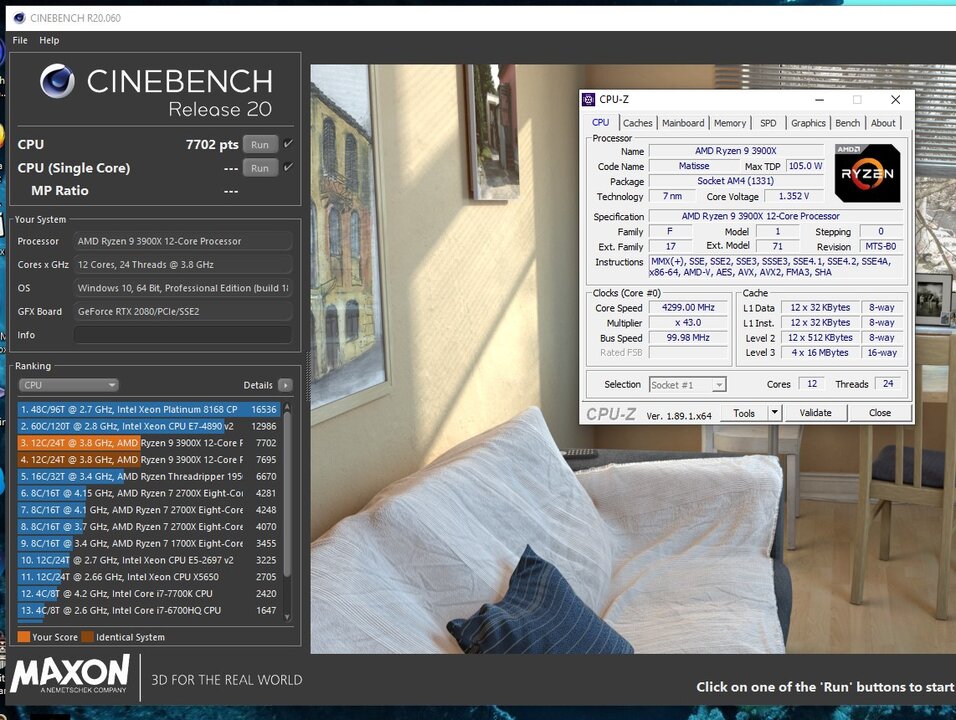Click the ranking list scroll down arrow
Image resolution: width=956 pixels, height=720 pixels.
point(288,617)
